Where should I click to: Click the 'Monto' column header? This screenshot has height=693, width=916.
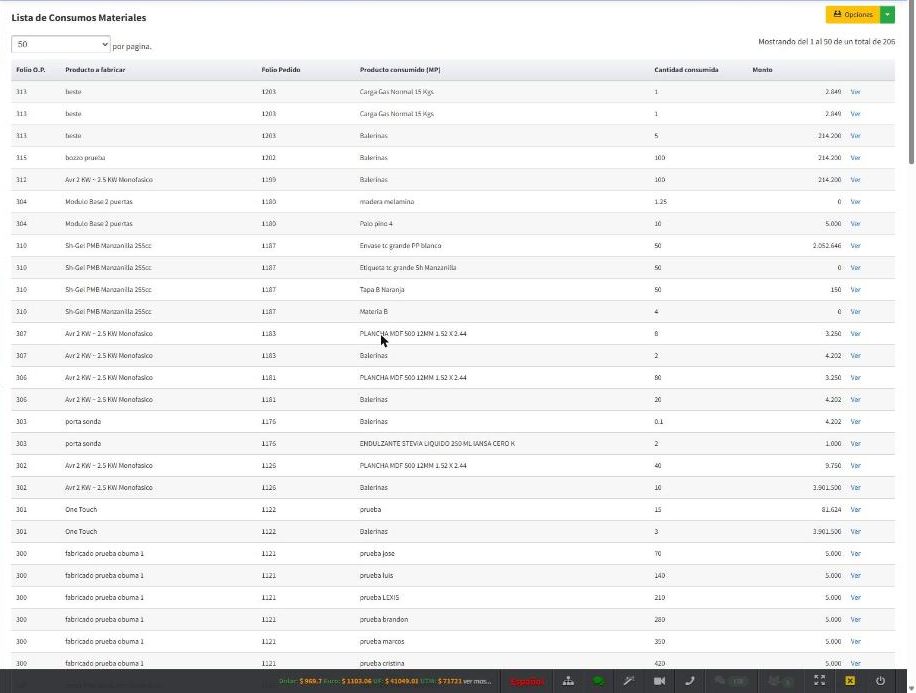coord(762,70)
